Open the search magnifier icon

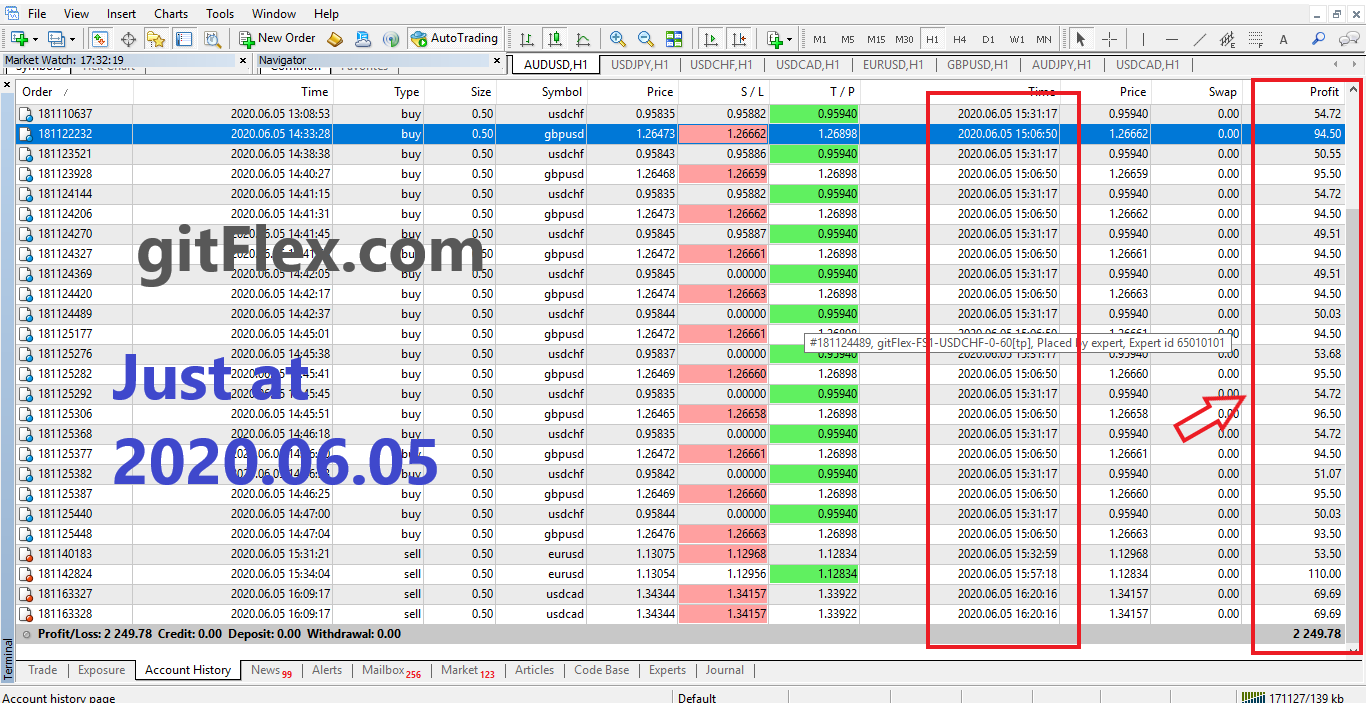point(1319,39)
